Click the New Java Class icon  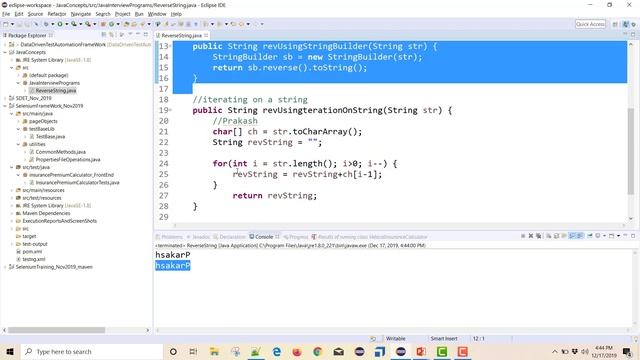click(111, 24)
